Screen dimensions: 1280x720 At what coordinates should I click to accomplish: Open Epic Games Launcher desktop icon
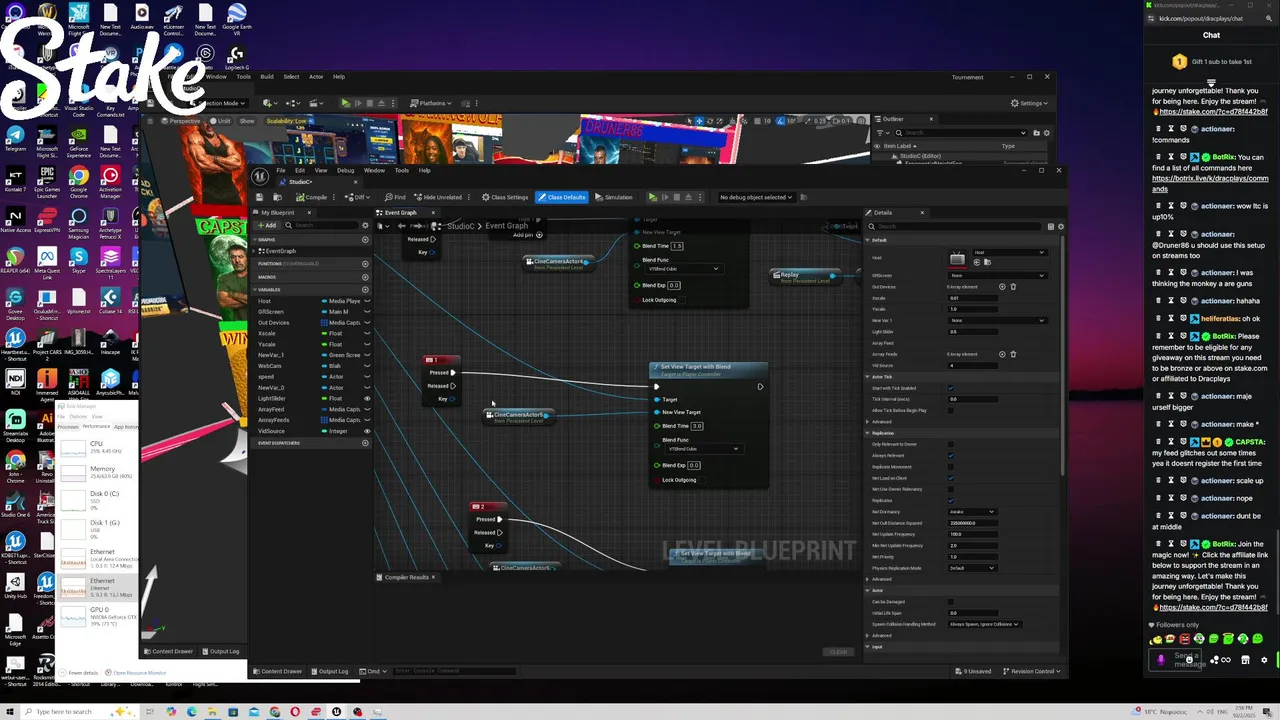point(46,180)
